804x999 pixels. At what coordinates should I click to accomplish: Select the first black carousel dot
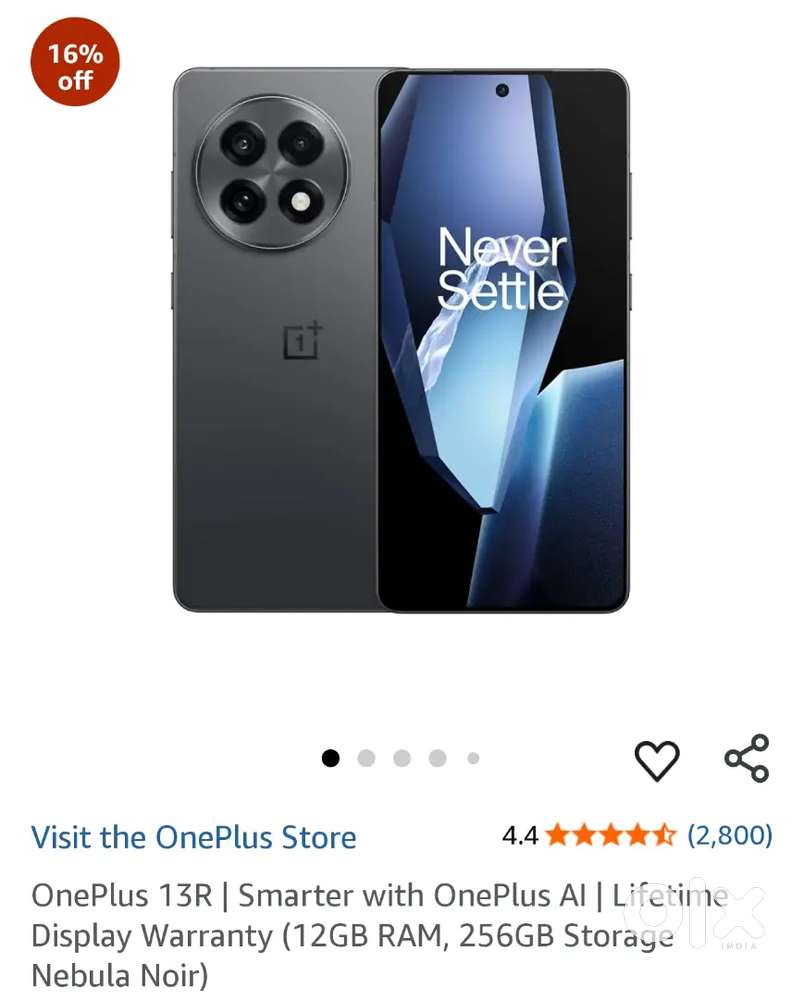click(331, 758)
